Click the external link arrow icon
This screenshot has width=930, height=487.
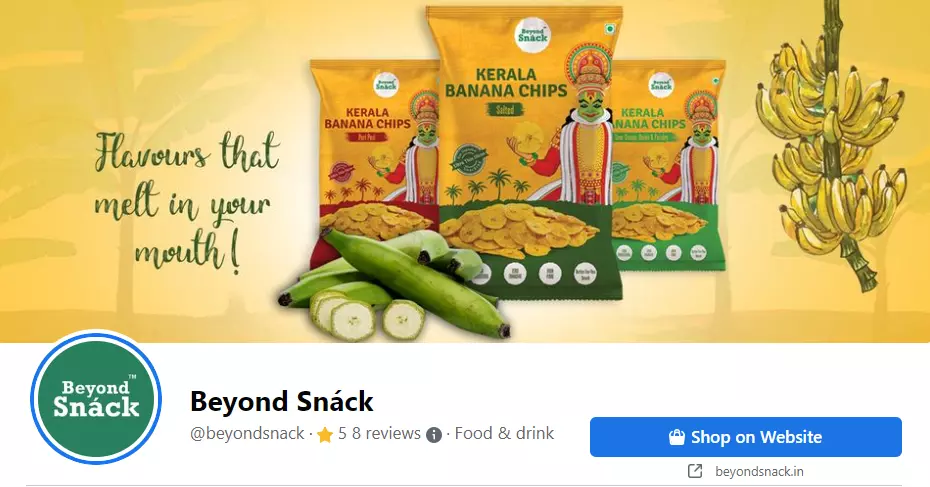695,472
